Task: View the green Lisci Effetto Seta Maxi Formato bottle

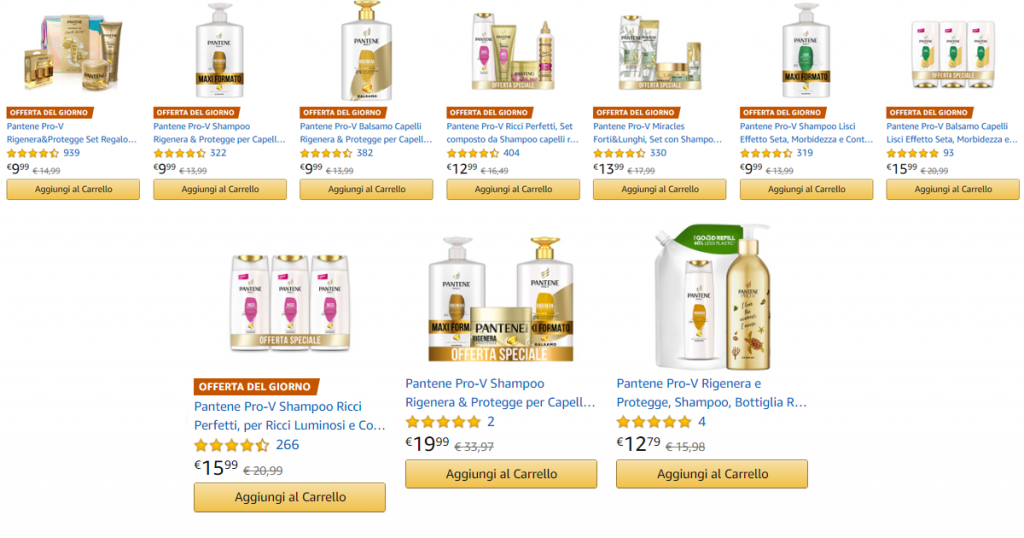Action: coord(807,51)
